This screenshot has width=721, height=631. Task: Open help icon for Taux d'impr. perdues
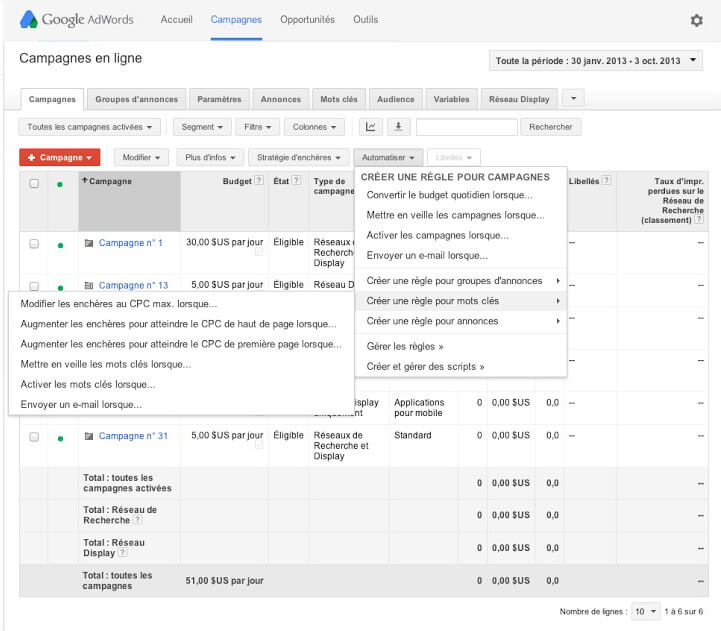pos(699,219)
